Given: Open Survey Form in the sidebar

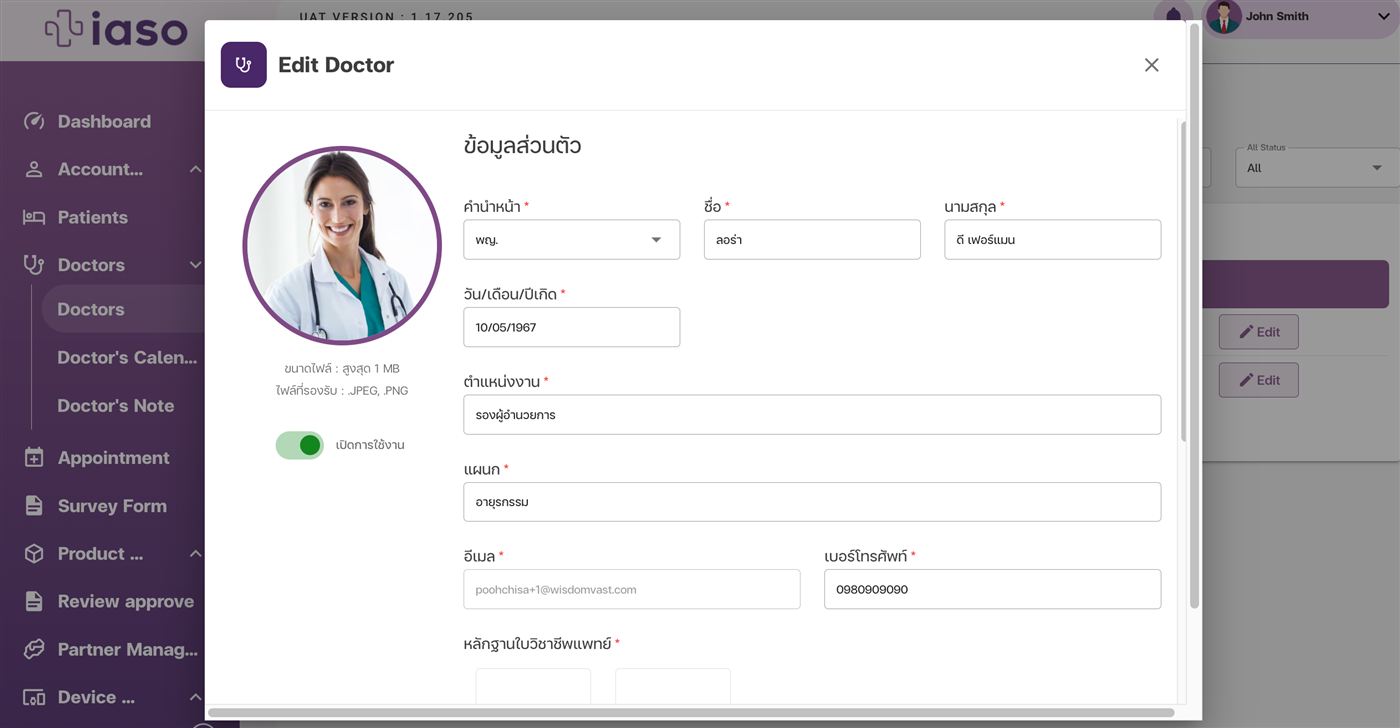Looking at the screenshot, I should (x=112, y=505).
